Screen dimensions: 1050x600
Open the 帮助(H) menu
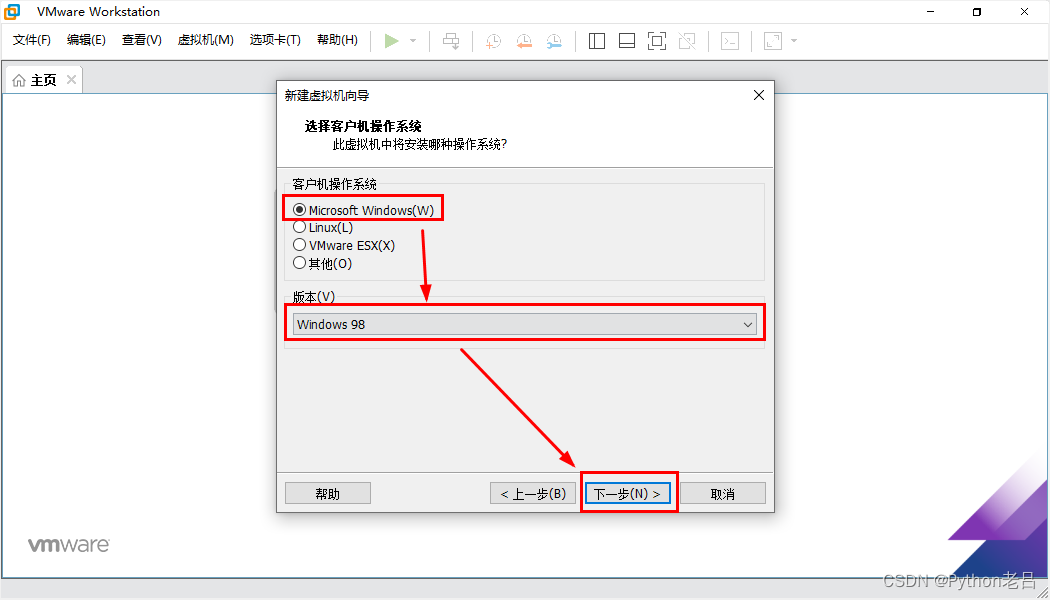click(338, 40)
